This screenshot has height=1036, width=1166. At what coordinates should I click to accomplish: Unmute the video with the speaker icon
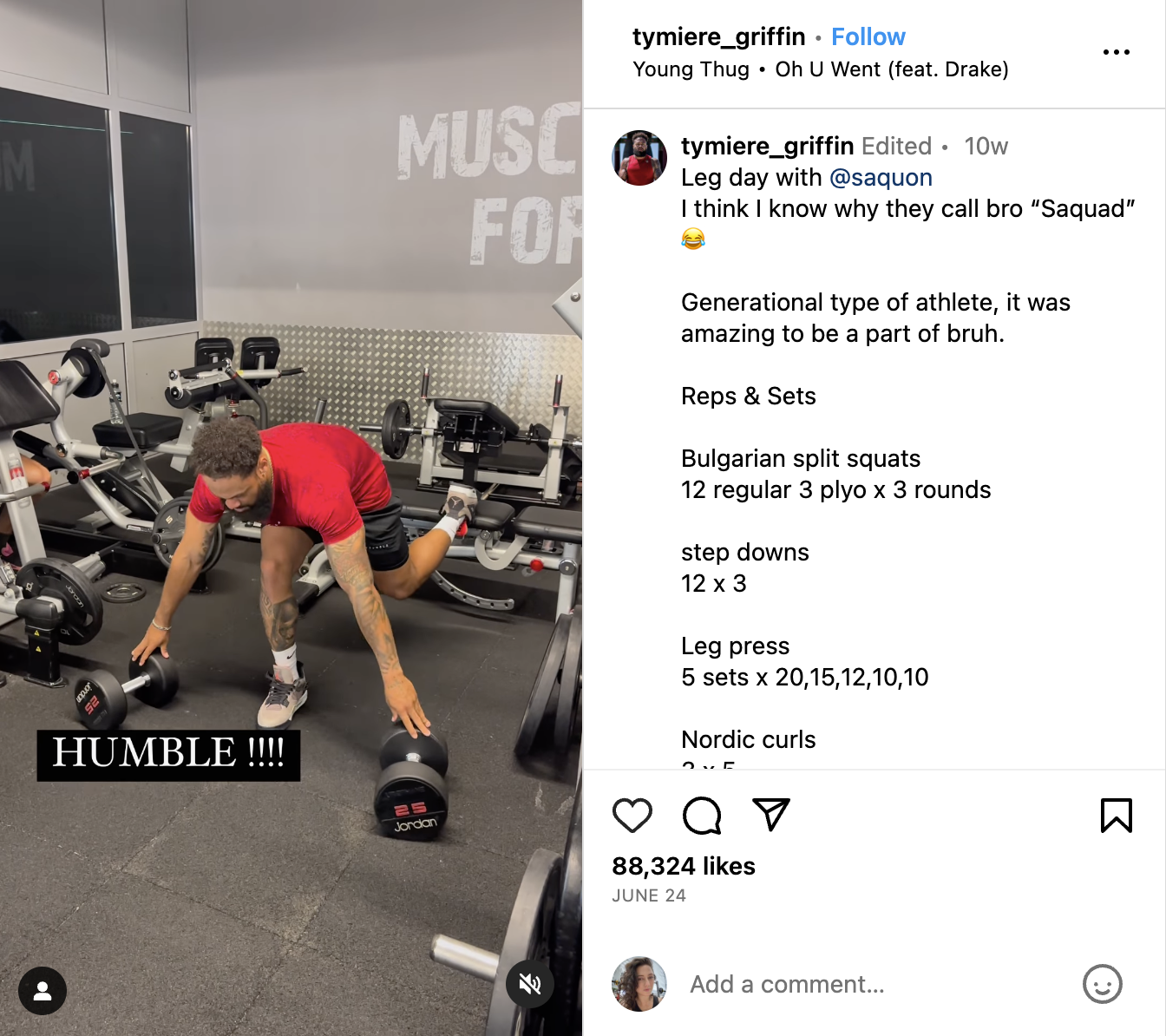point(530,984)
